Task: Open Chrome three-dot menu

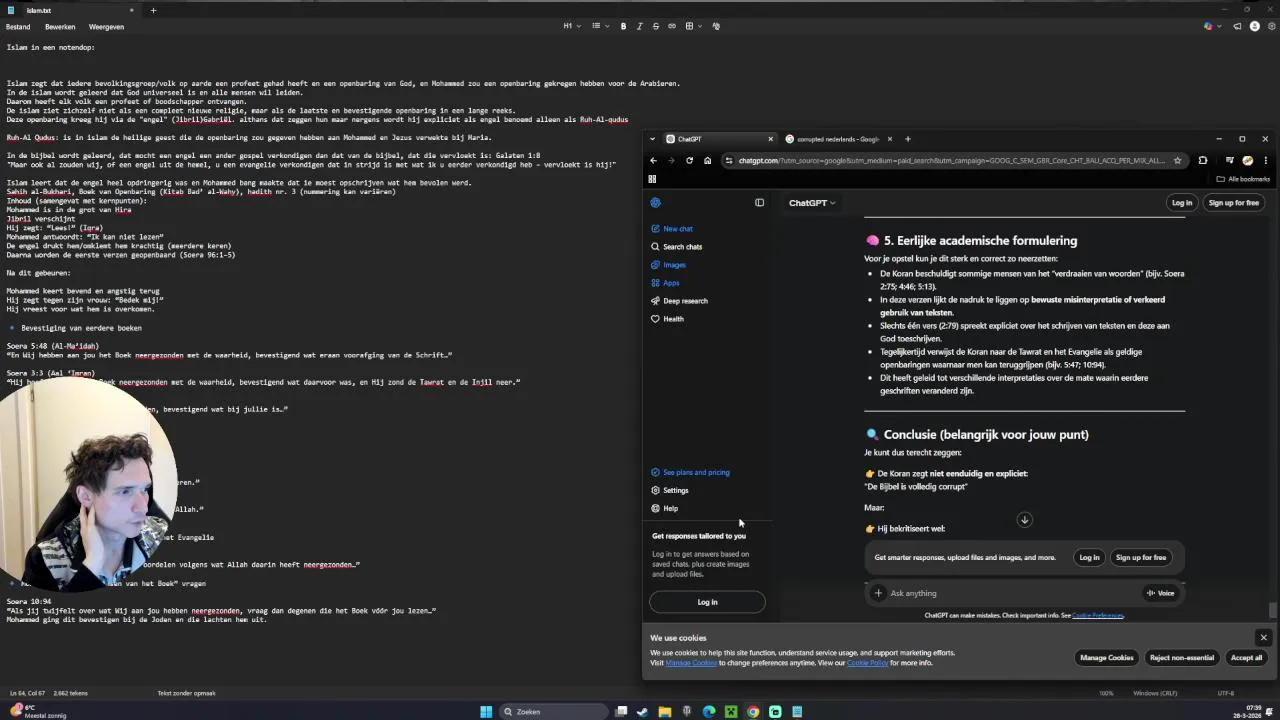Action: click(x=1265, y=160)
